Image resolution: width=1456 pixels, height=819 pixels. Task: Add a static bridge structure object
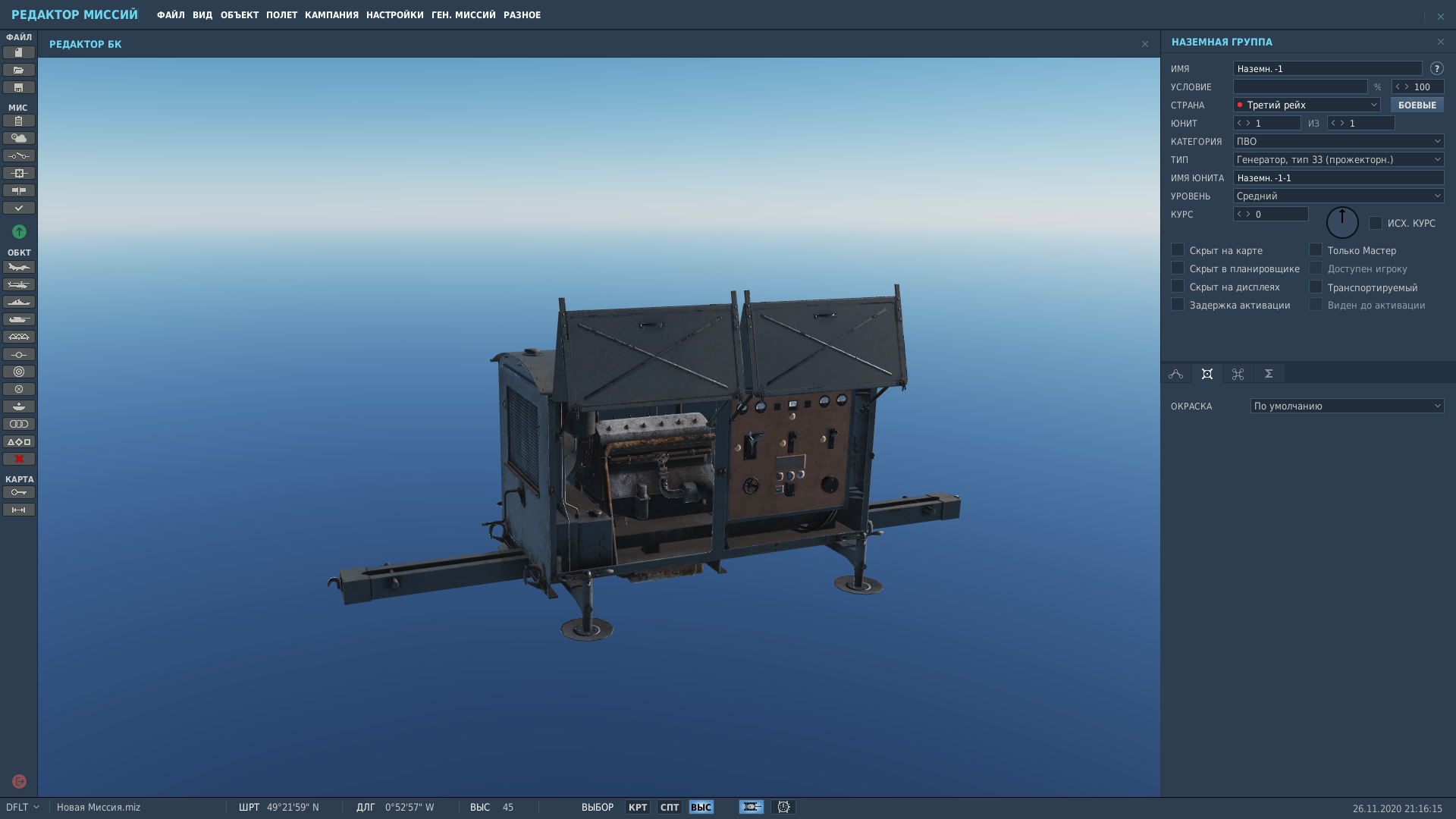point(19,337)
